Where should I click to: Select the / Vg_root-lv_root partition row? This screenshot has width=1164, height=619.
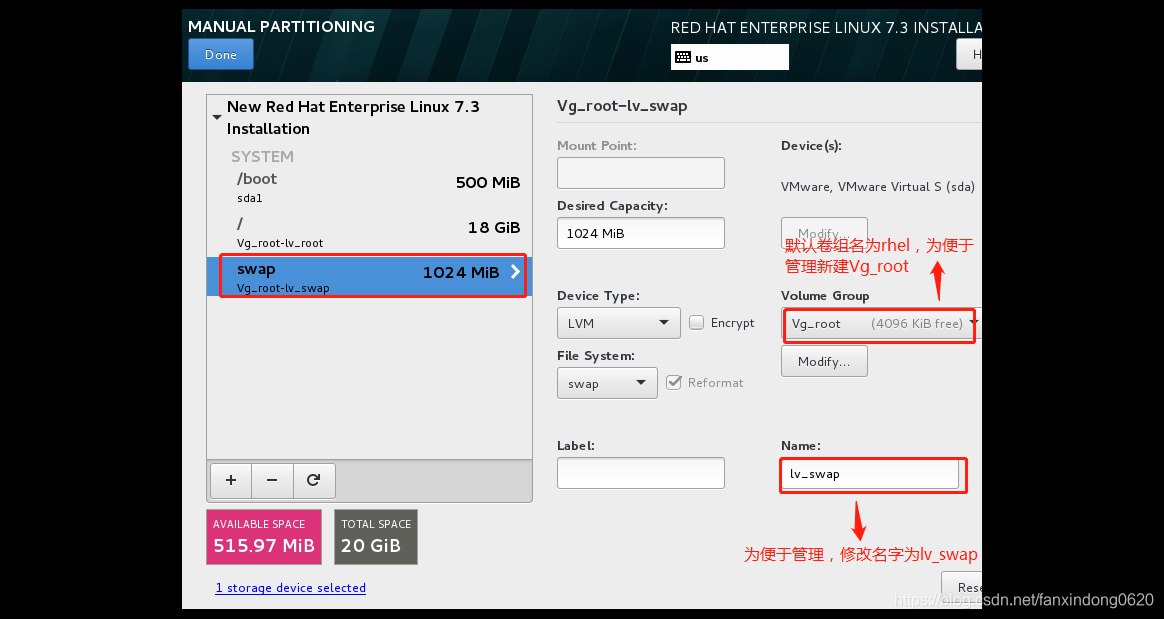pyautogui.click(x=370, y=232)
